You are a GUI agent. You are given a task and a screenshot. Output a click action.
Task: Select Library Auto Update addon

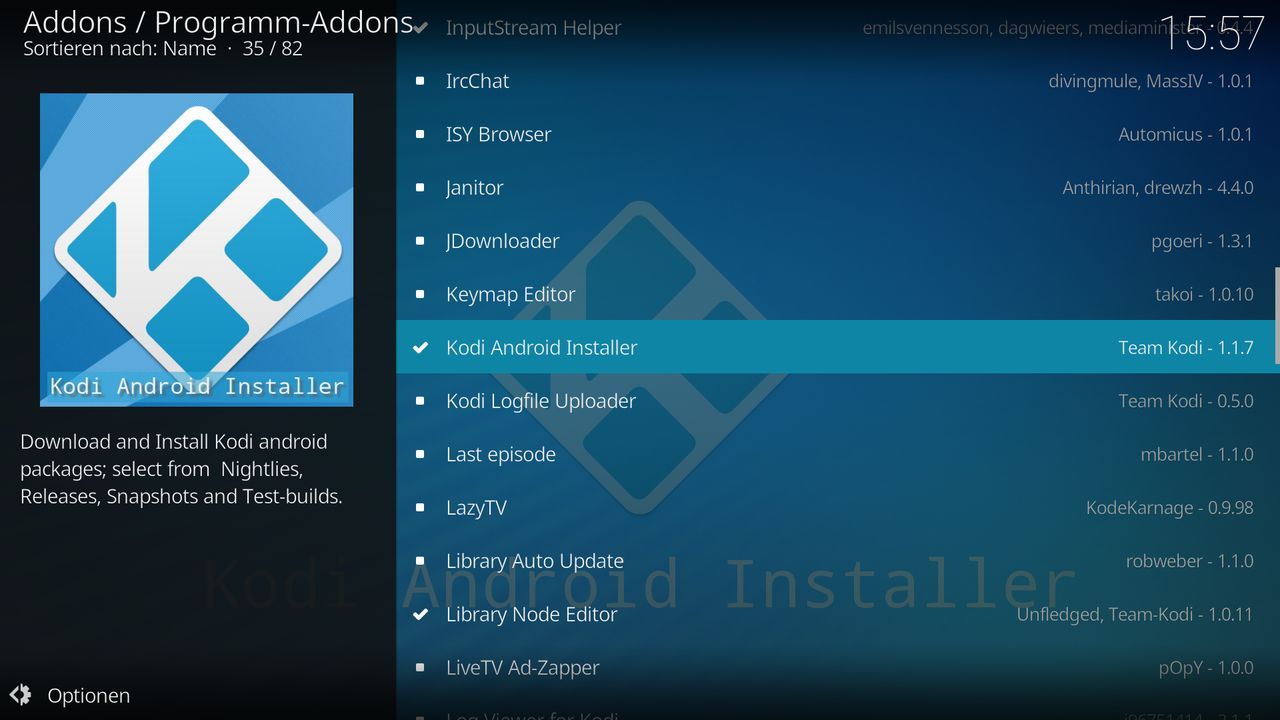coord(836,561)
